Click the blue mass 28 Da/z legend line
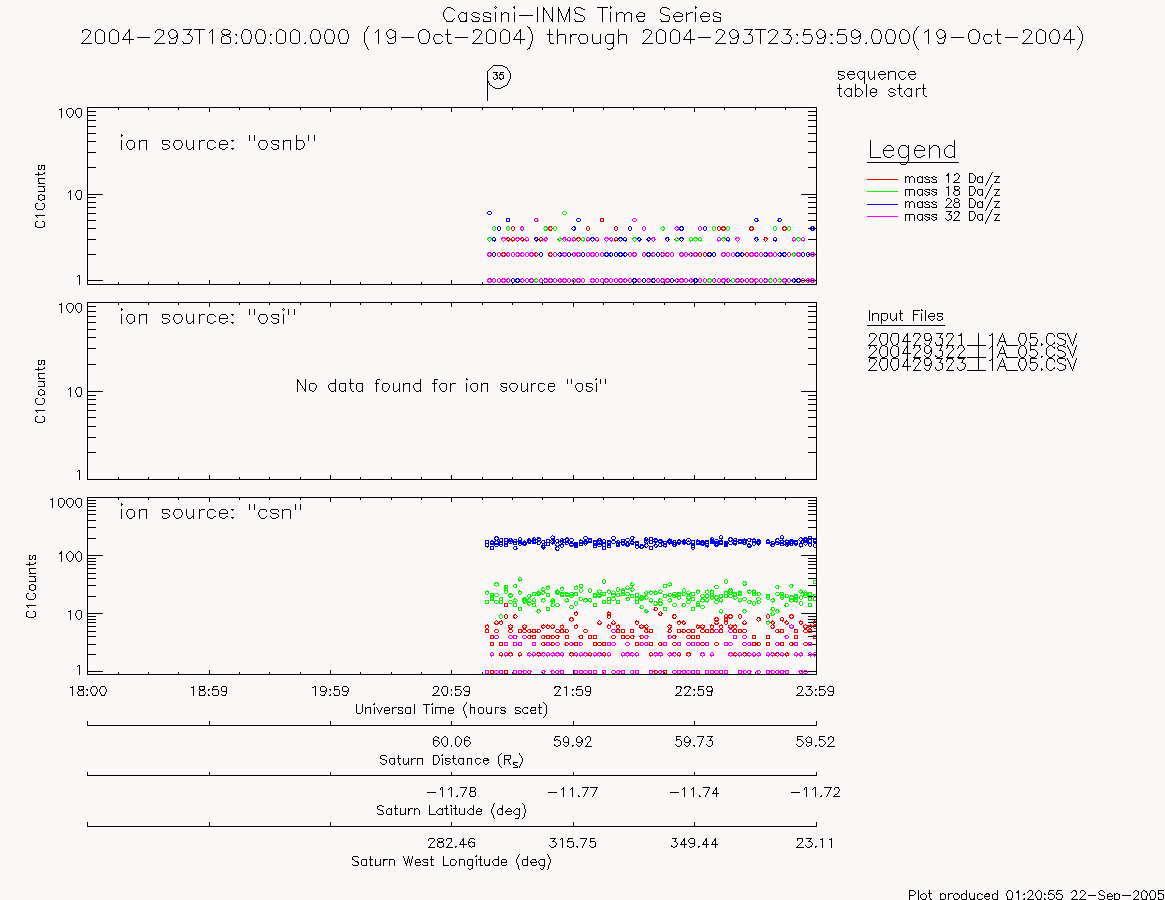The width and height of the screenshot is (1165, 900). pos(883,204)
